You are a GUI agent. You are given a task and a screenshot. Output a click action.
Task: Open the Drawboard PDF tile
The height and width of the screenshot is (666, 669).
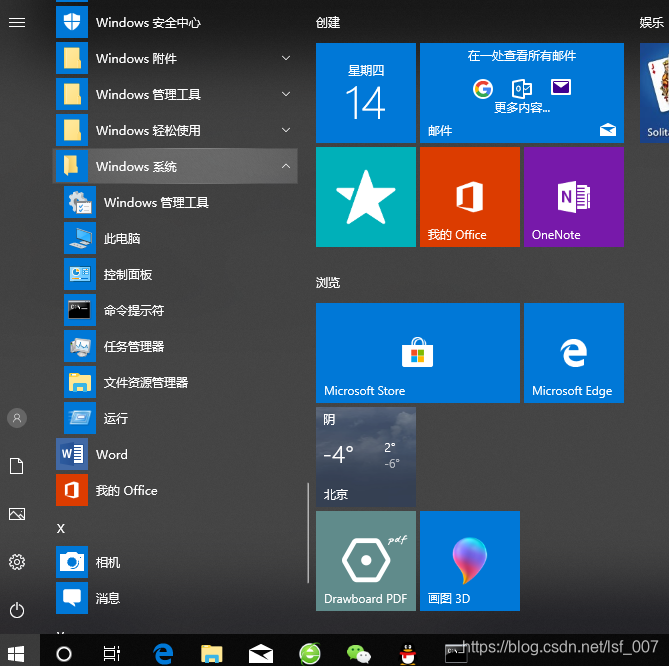tap(366, 561)
